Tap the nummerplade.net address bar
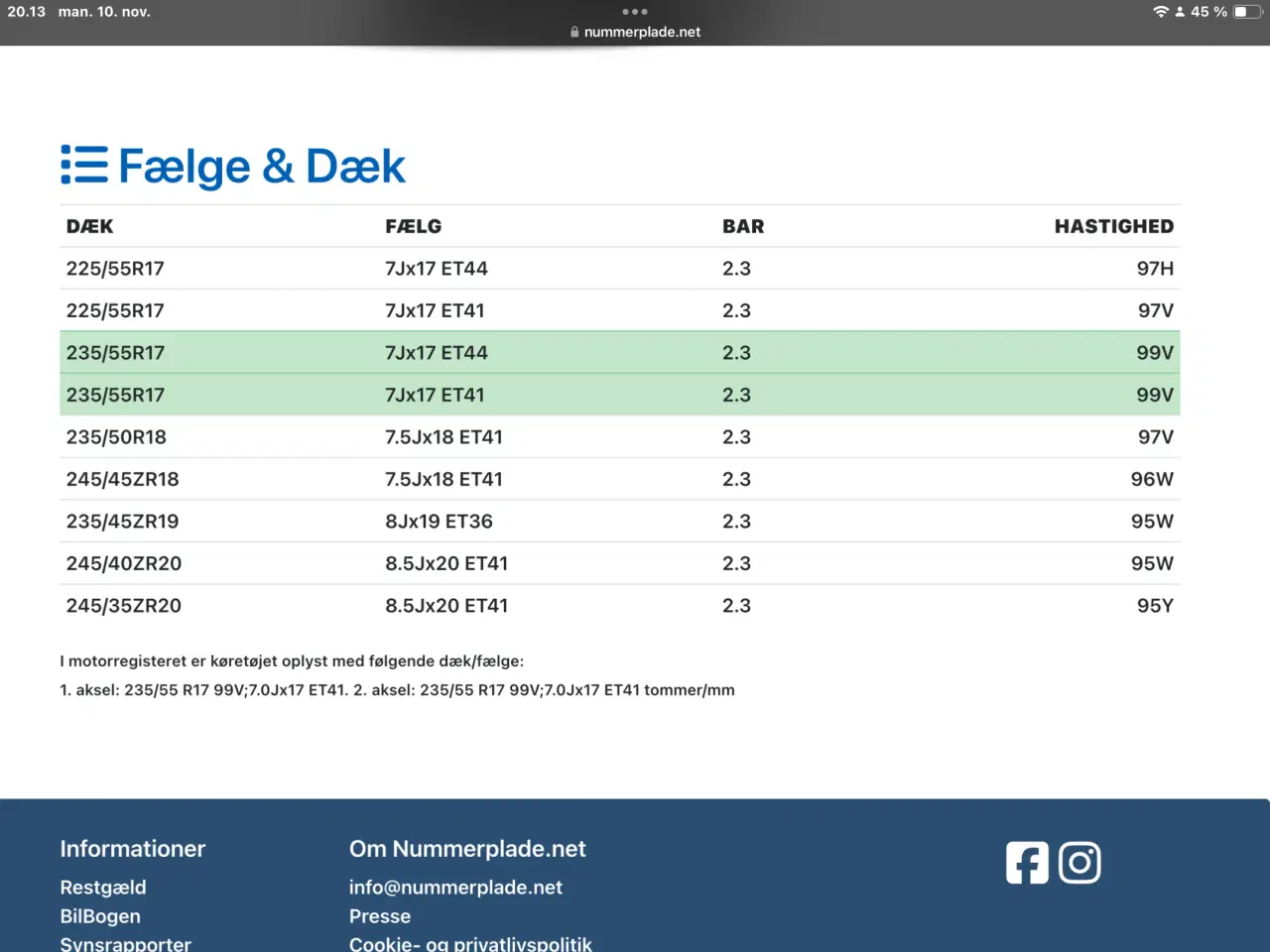The height and width of the screenshot is (952, 1270). coord(642,32)
